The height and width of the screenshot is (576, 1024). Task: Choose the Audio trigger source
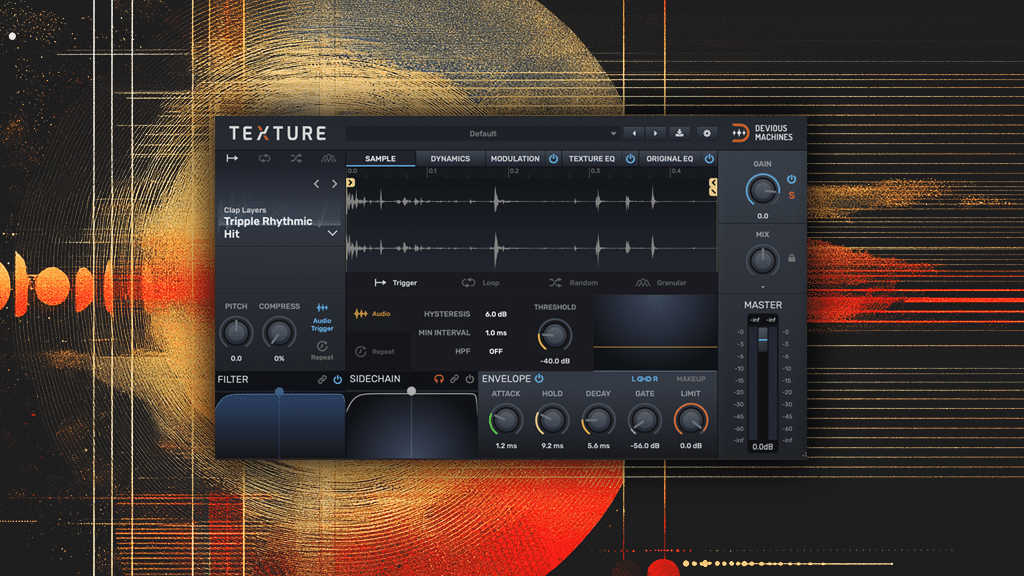[x=372, y=314]
